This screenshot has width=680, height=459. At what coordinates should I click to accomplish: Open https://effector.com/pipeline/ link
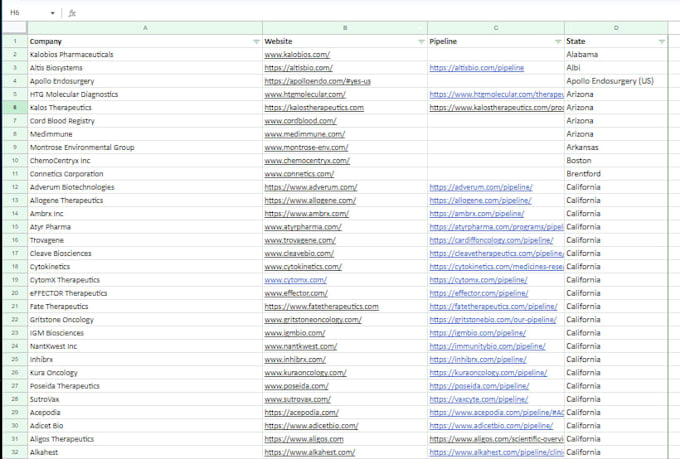tap(479, 293)
